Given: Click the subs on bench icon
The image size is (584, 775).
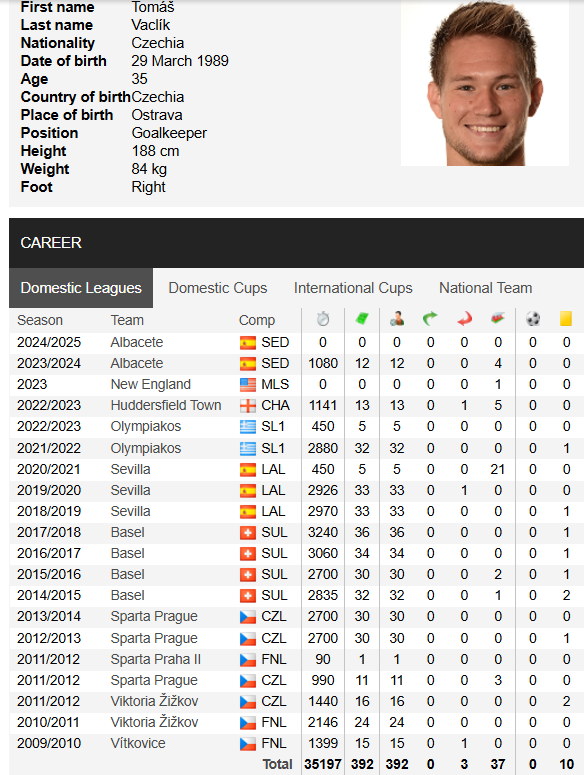Looking at the screenshot, I should pyautogui.click(x=498, y=319).
